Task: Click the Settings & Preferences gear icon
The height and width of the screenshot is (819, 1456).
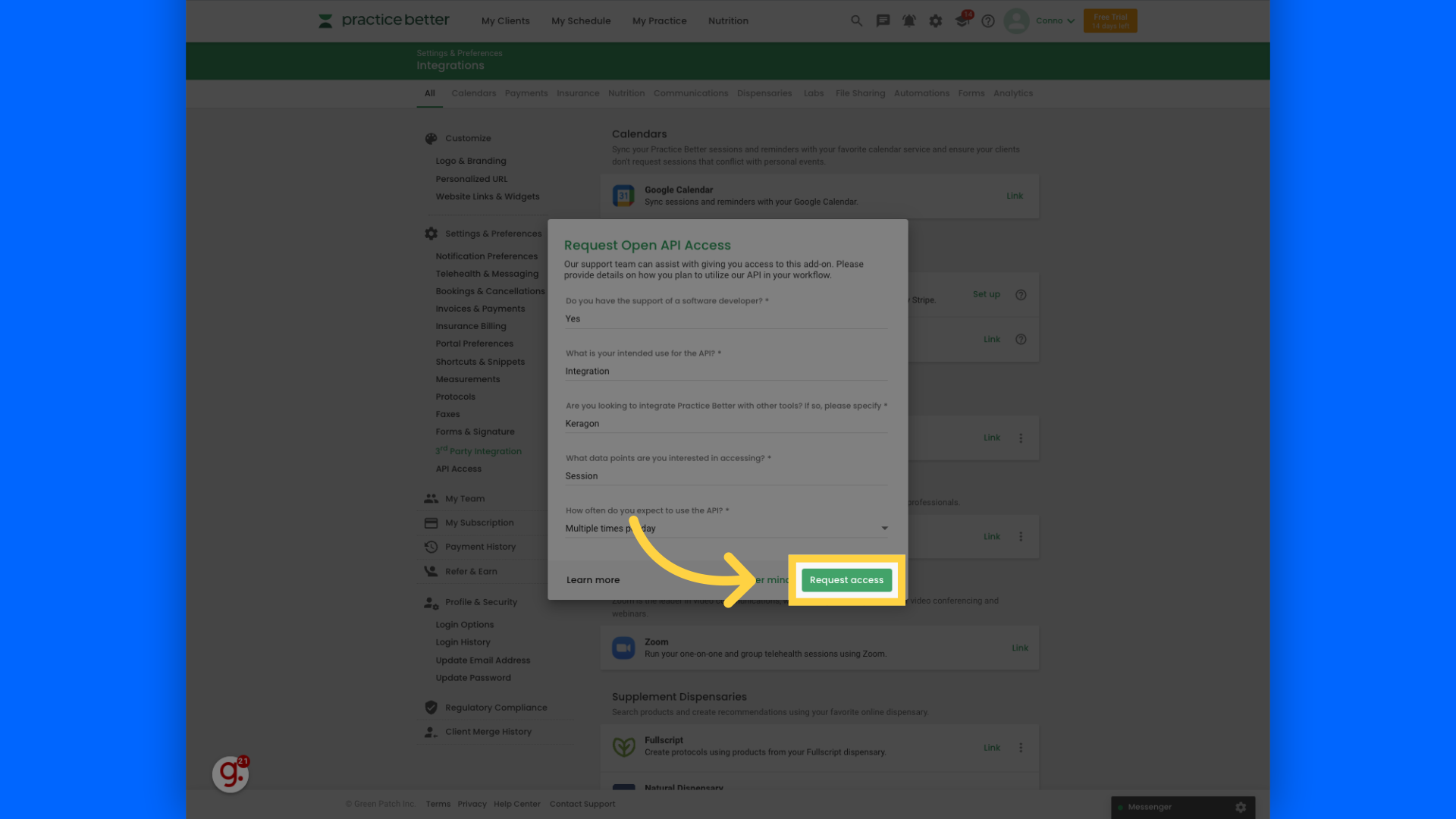Action: [431, 234]
